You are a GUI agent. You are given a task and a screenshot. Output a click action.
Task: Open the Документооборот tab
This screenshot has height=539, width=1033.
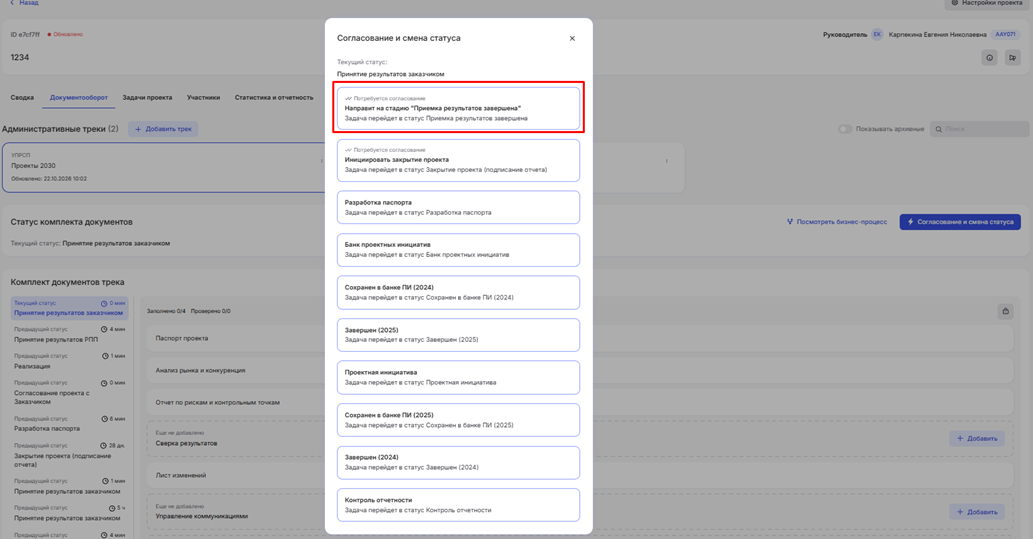tap(78, 98)
